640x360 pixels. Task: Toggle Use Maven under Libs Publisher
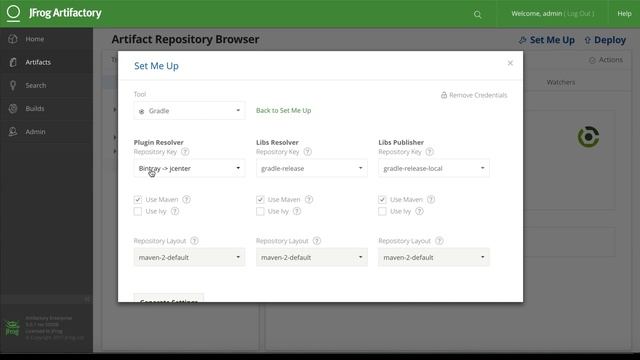pos(382,200)
